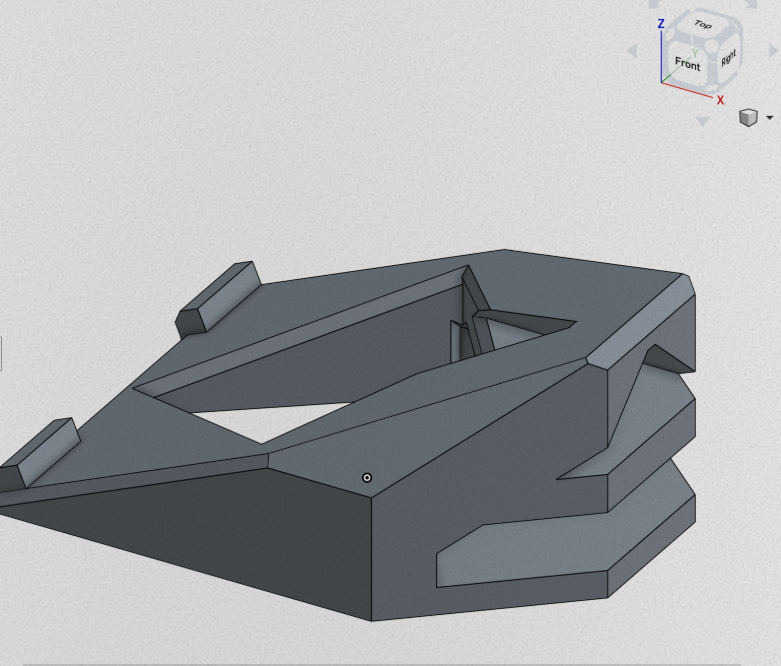781x666 pixels.
Task: Select the Top face of view cube
Action: point(703,24)
